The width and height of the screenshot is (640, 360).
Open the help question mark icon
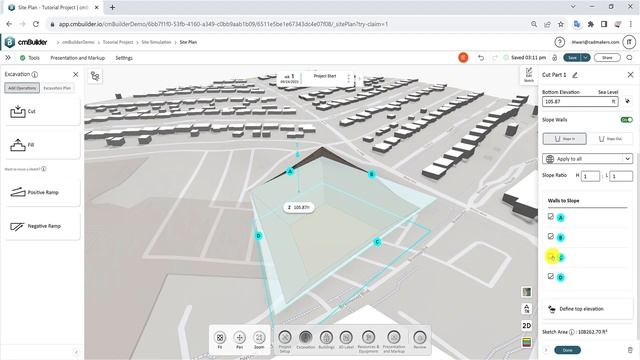[x=560, y=42]
